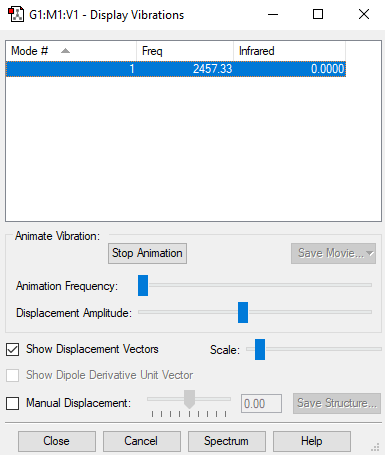The image size is (385, 455).
Task: Enable the Manual Displacement checkbox
Action: click(x=13, y=403)
